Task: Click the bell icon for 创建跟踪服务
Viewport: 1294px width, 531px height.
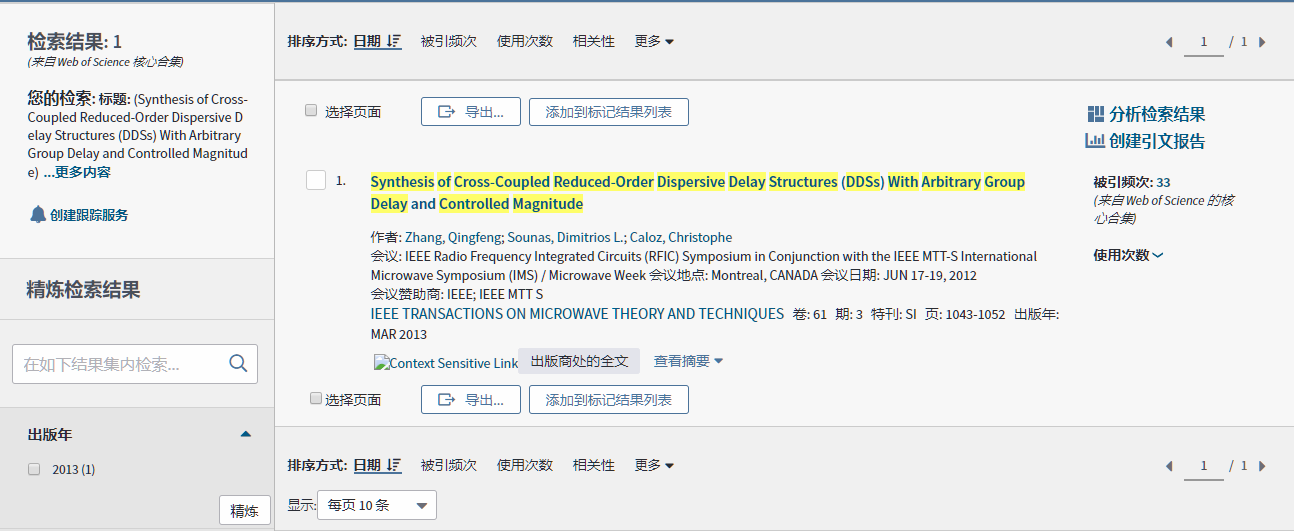Action: coord(38,214)
